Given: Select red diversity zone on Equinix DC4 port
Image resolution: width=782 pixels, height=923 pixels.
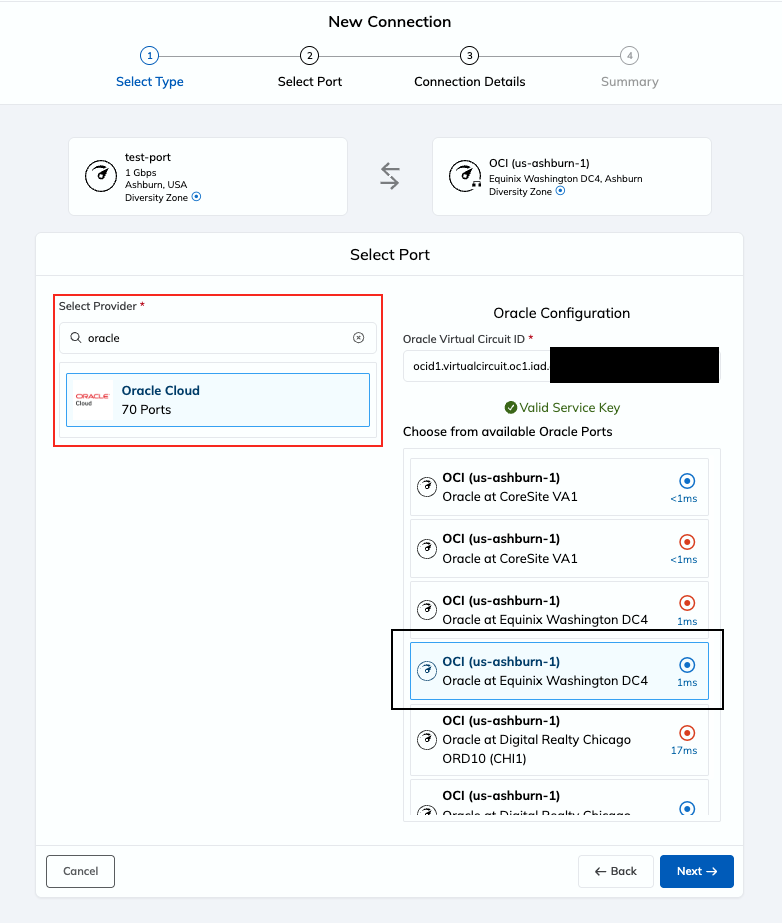Looking at the screenshot, I should click(687, 603).
